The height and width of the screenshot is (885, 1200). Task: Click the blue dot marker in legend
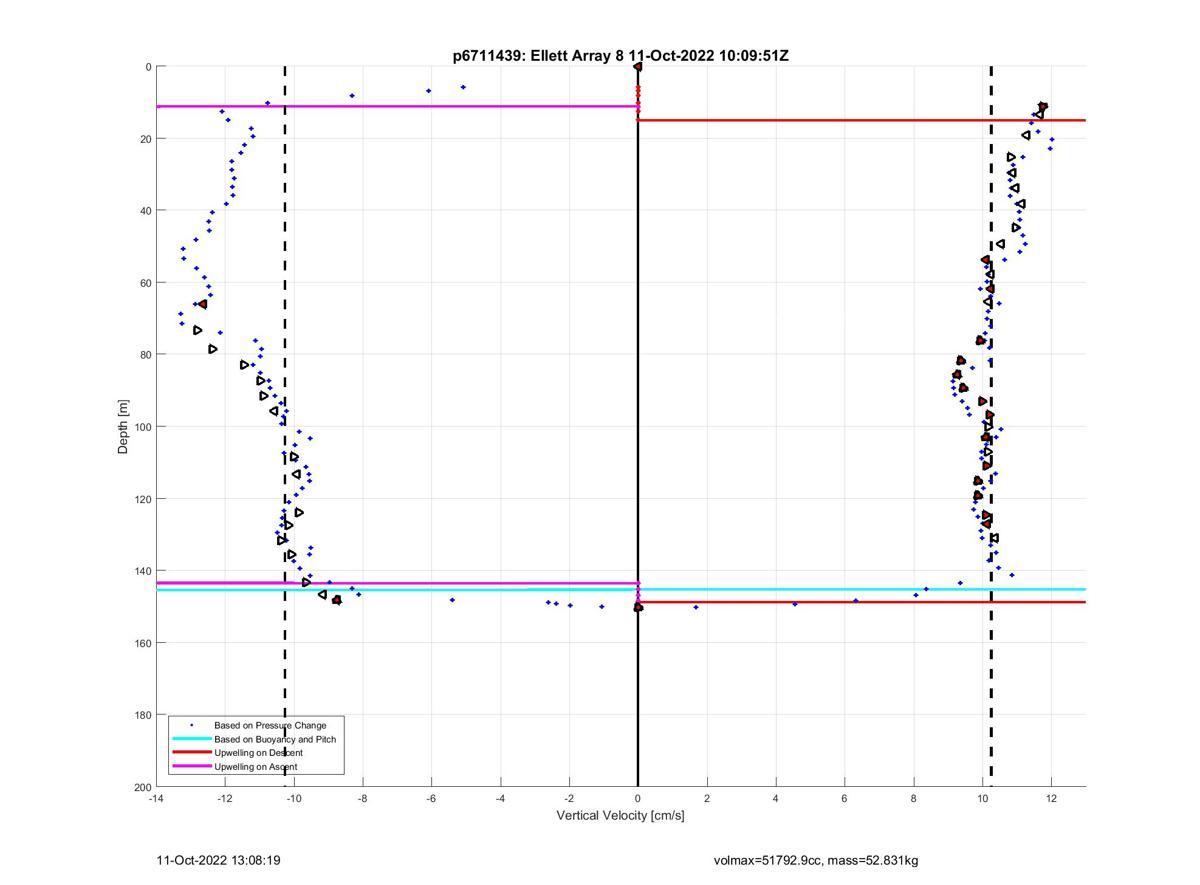pos(191,725)
